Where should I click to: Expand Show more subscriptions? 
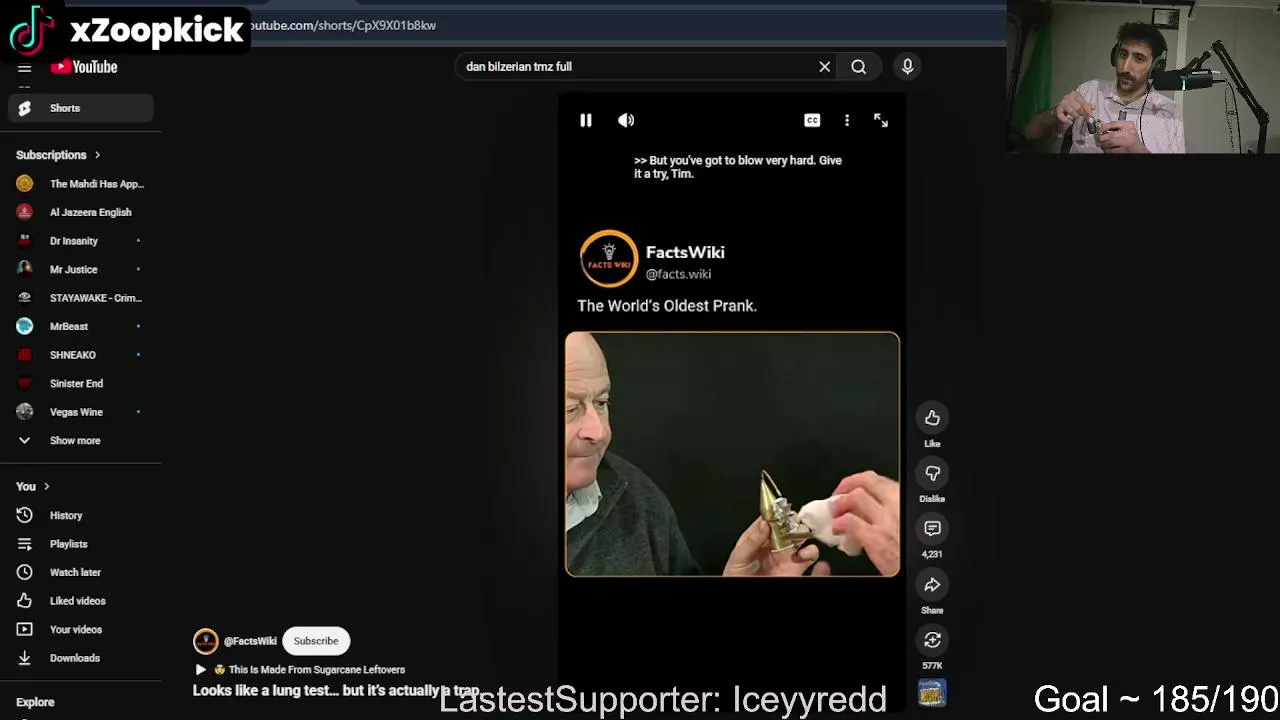coord(80,440)
